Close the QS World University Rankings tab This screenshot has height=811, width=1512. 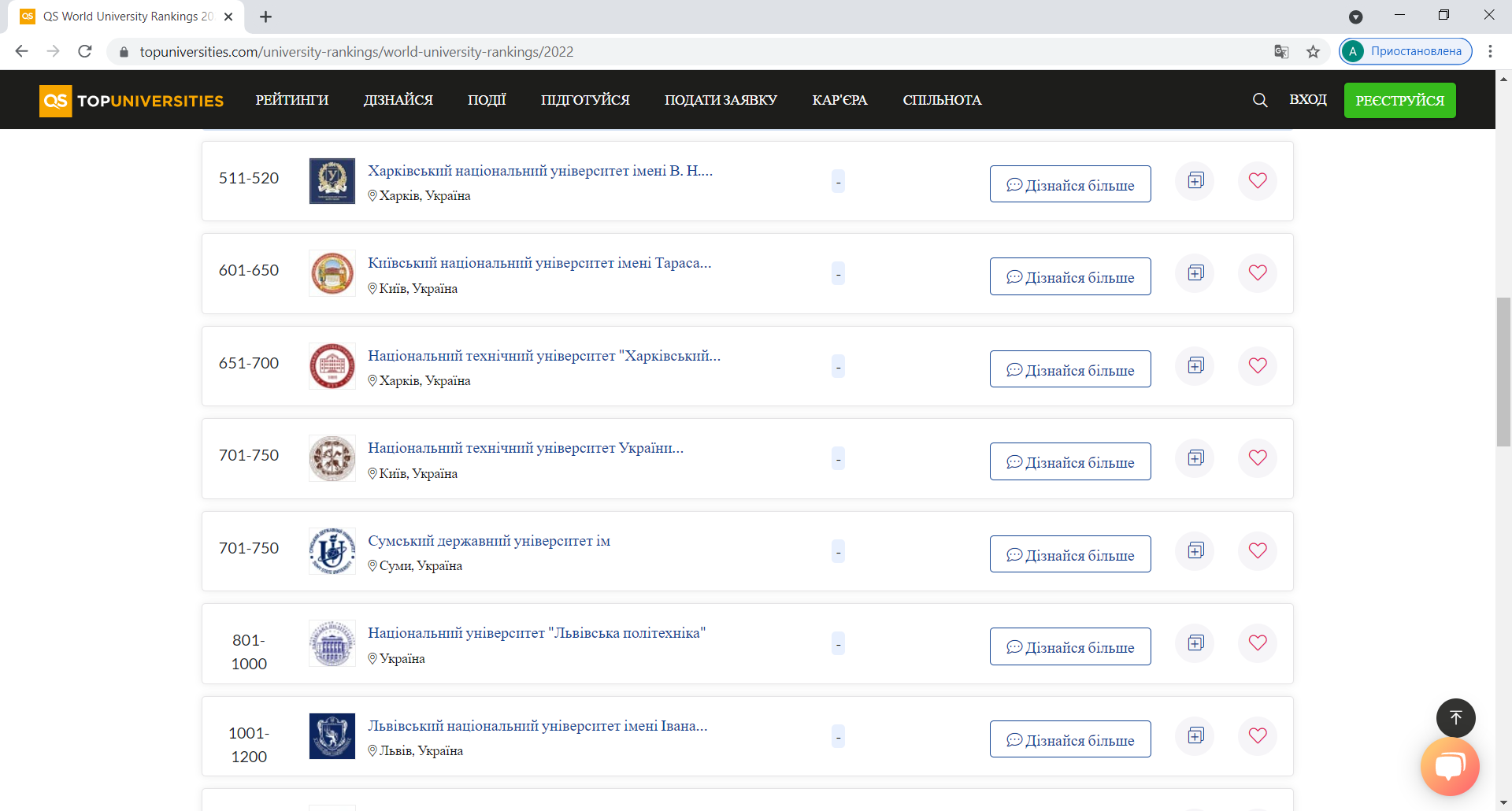click(x=228, y=17)
